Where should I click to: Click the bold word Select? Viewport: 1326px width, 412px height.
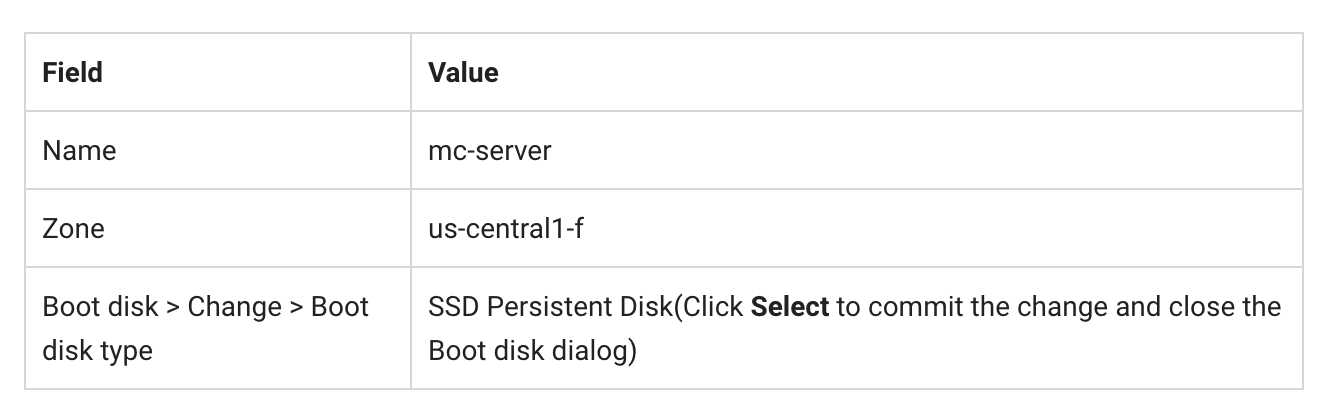pos(789,306)
